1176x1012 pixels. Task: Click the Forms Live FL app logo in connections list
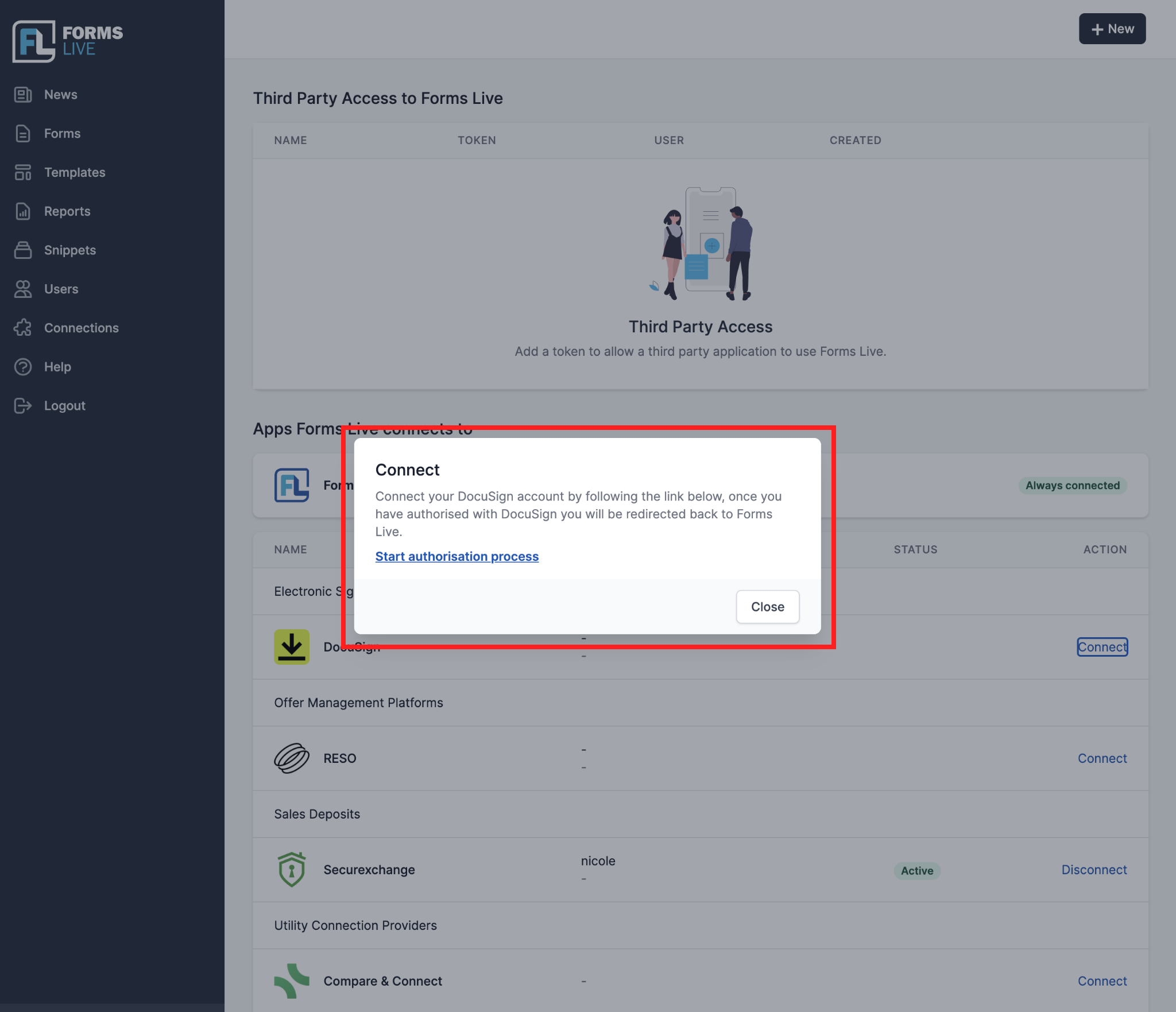tap(292, 486)
